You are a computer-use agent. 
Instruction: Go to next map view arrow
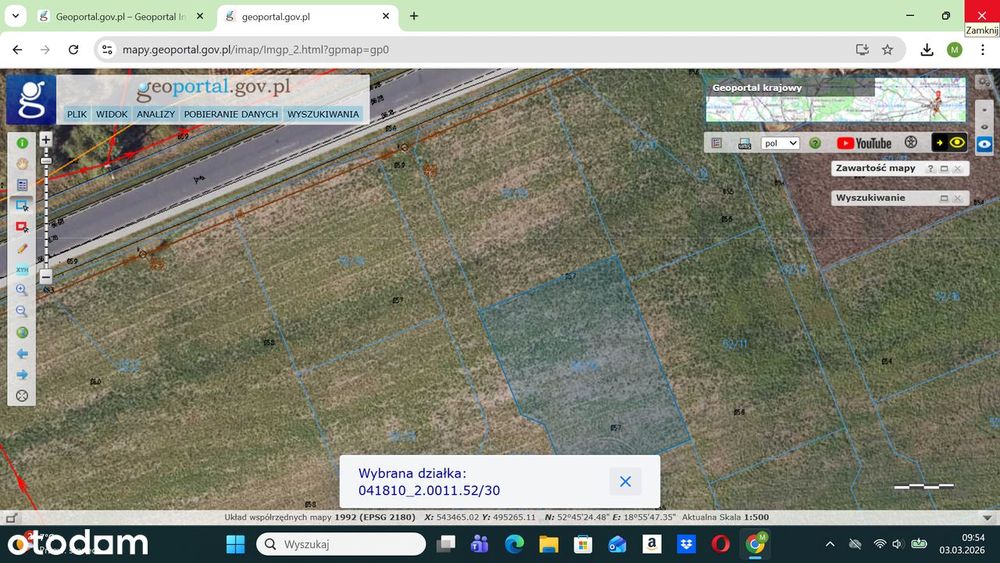tap(22, 374)
